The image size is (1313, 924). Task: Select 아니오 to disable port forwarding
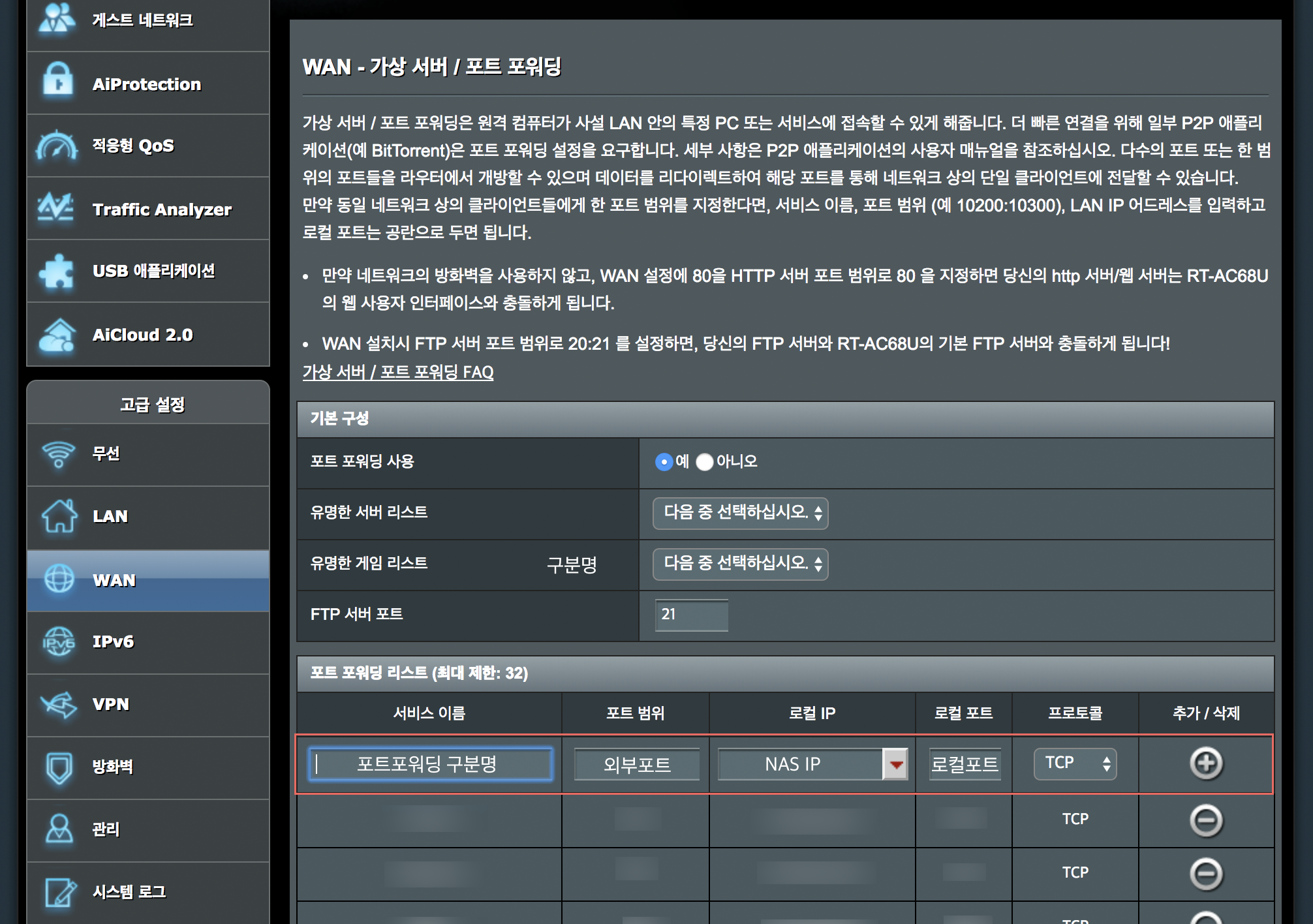pyautogui.click(x=705, y=462)
